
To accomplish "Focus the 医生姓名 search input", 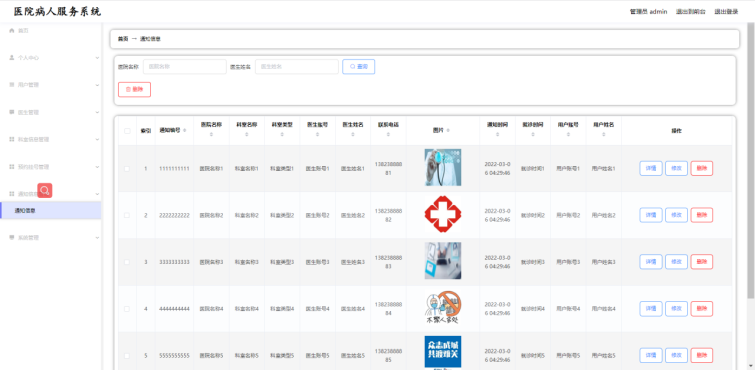I will 297,67.
